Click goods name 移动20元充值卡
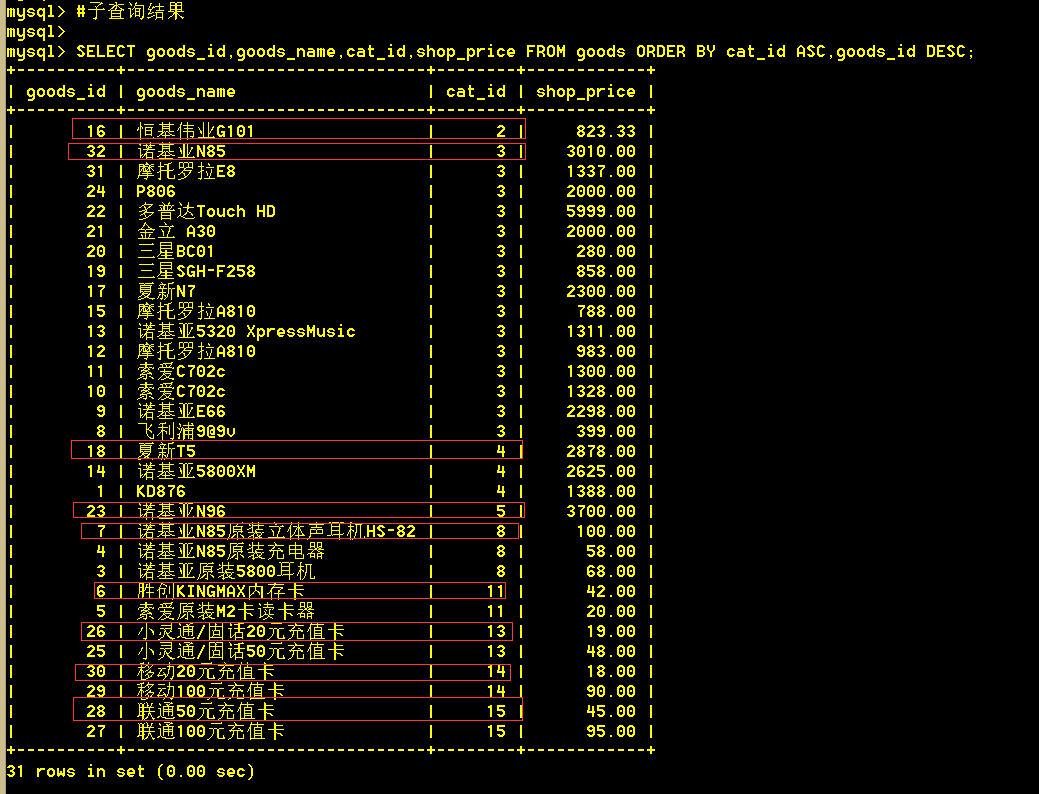The height and width of the screenshot is (794, 1039). [205, 671]
